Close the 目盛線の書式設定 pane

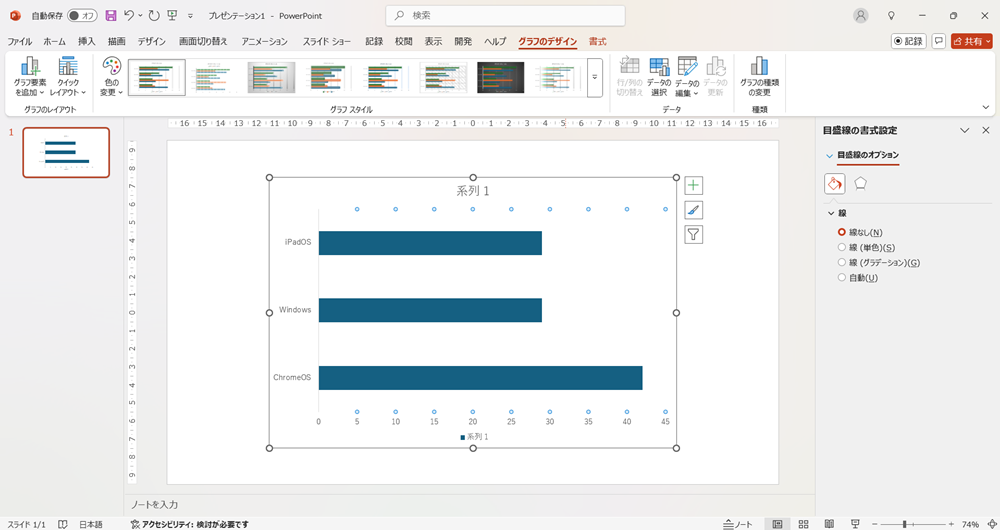(985, 130)
